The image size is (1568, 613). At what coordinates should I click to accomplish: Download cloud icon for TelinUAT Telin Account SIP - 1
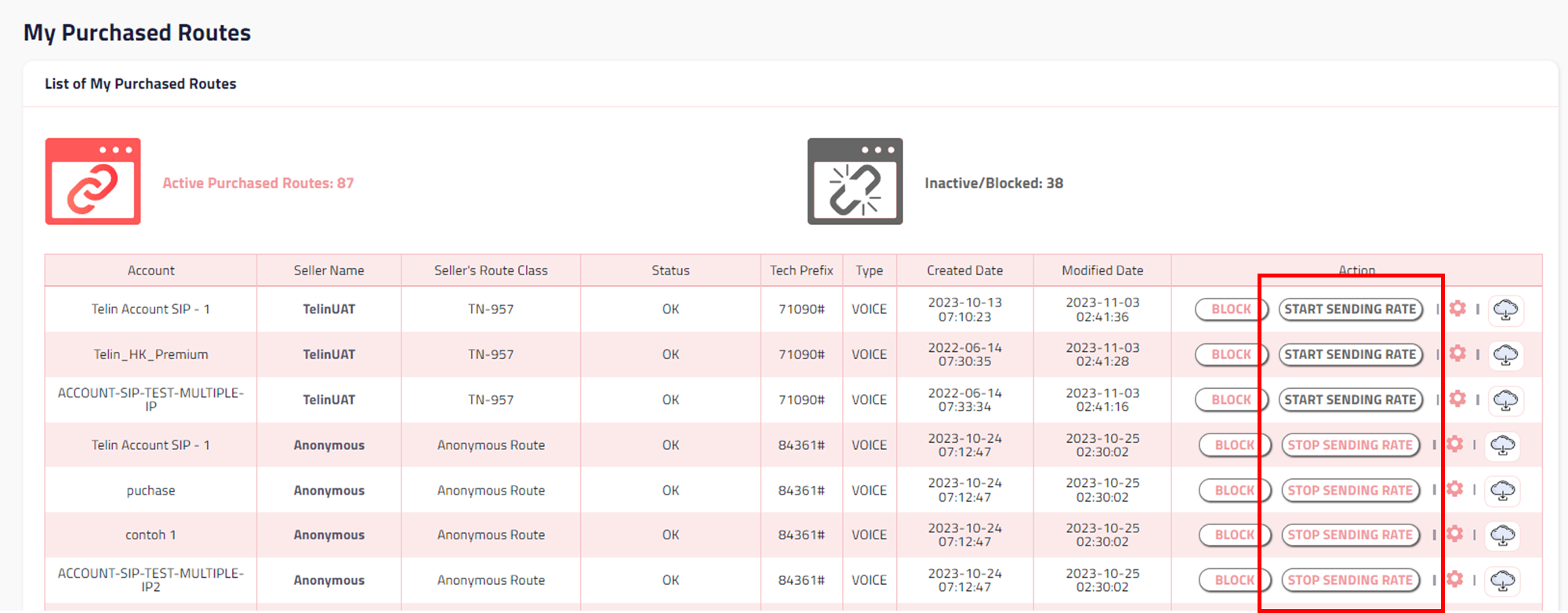tap(1505, 310)
